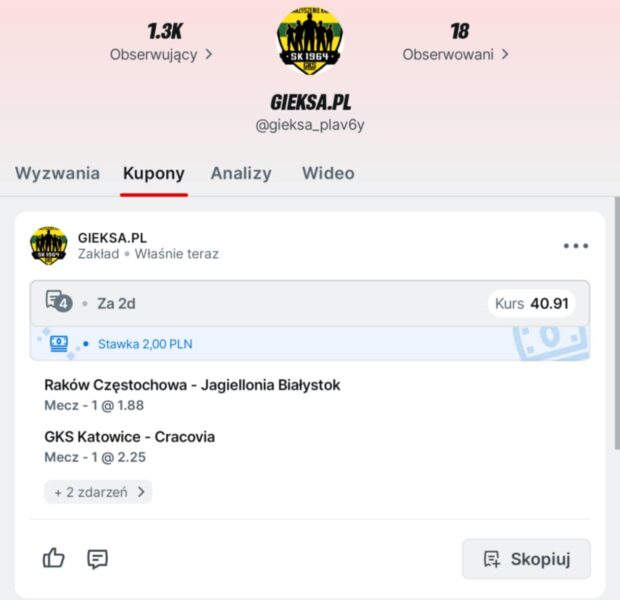Open the three-dot options menu

tap(576, 246)
